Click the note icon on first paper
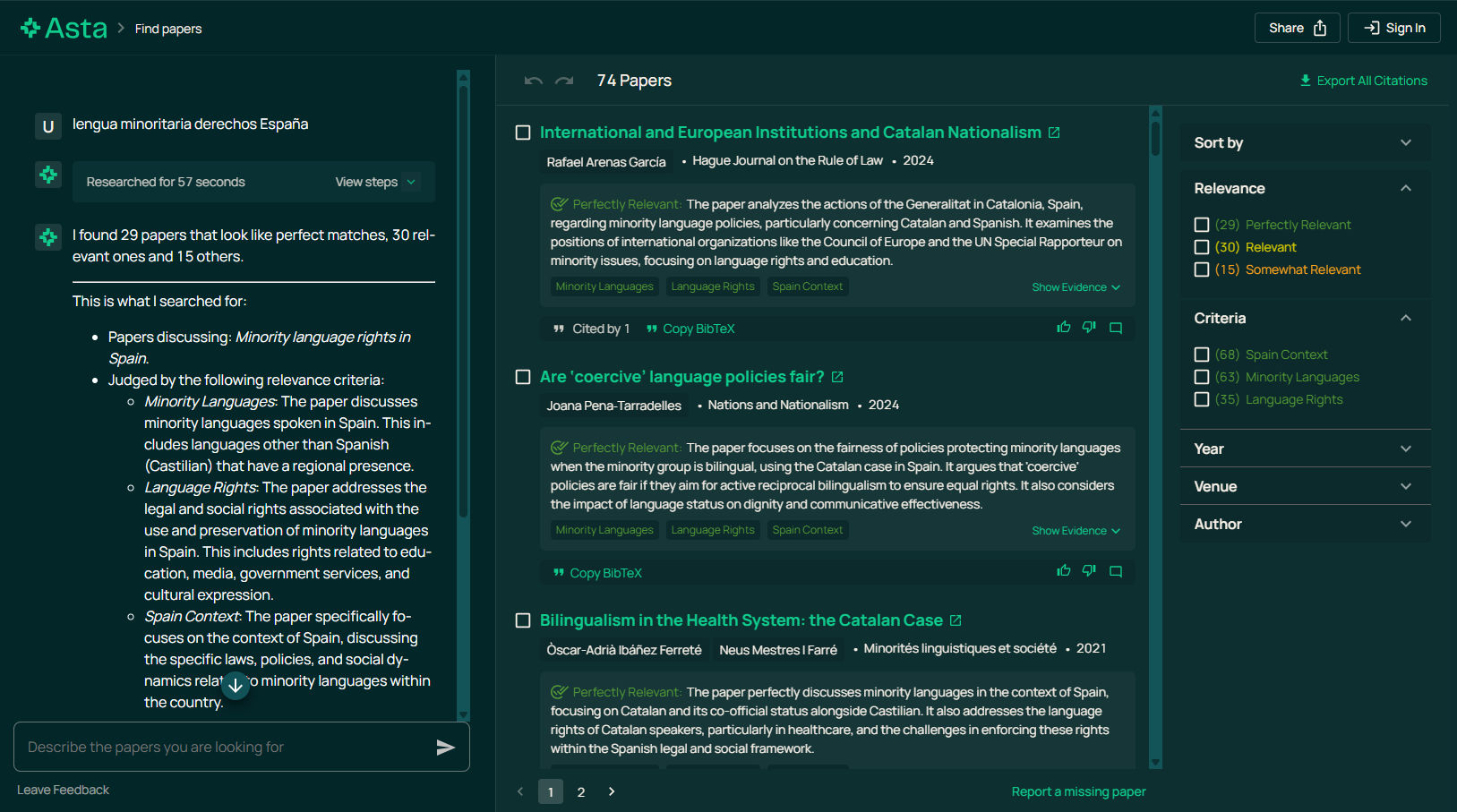Image resolution: width=1457 pixels, height=812 pixels. click(1116, 328)
